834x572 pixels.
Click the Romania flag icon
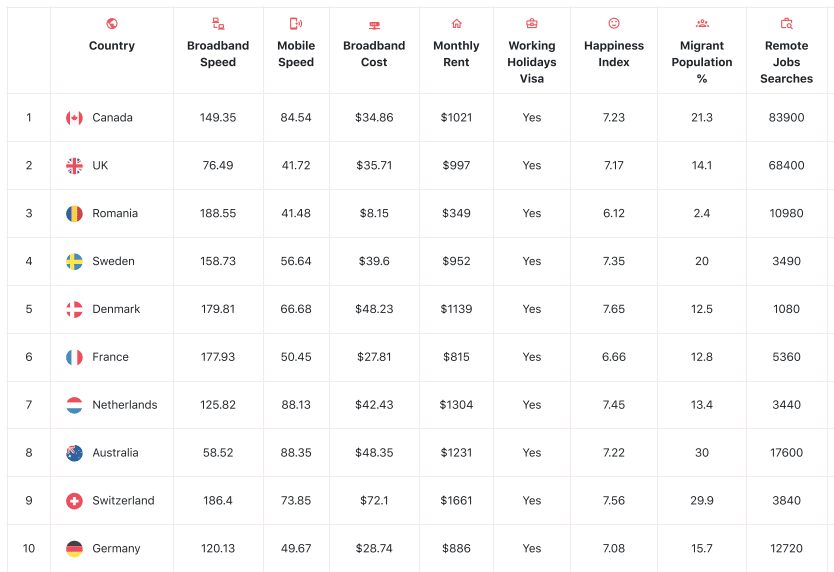pyautogui.click(x=74, y=213)
